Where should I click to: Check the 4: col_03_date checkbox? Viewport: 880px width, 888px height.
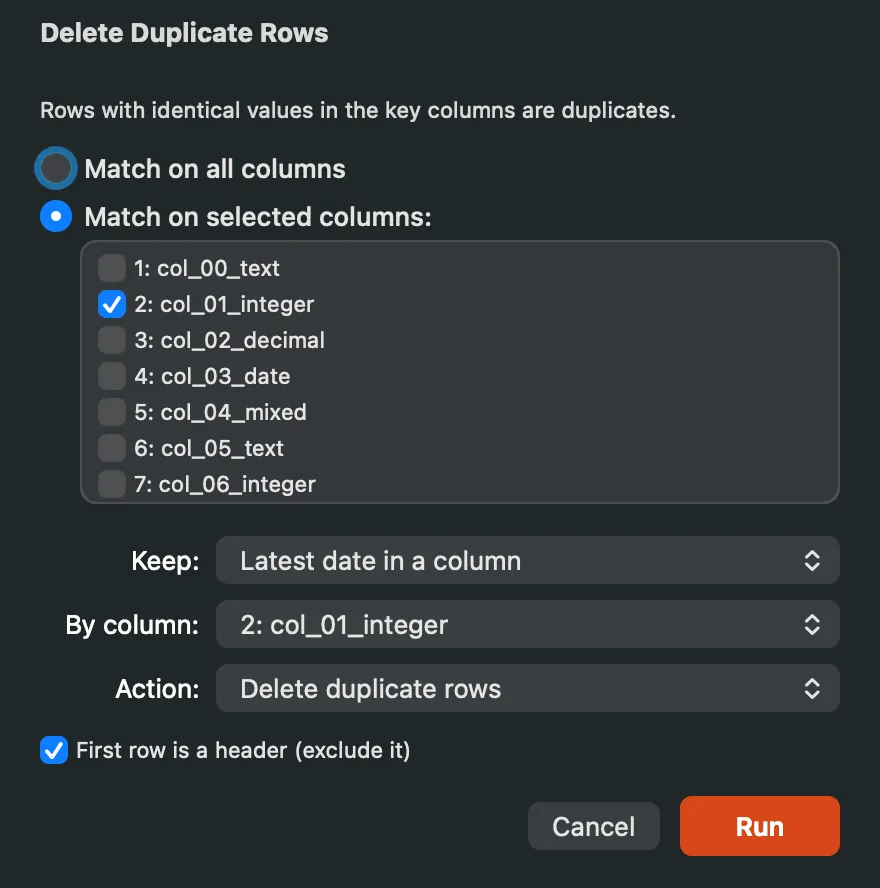pos(112,376)
